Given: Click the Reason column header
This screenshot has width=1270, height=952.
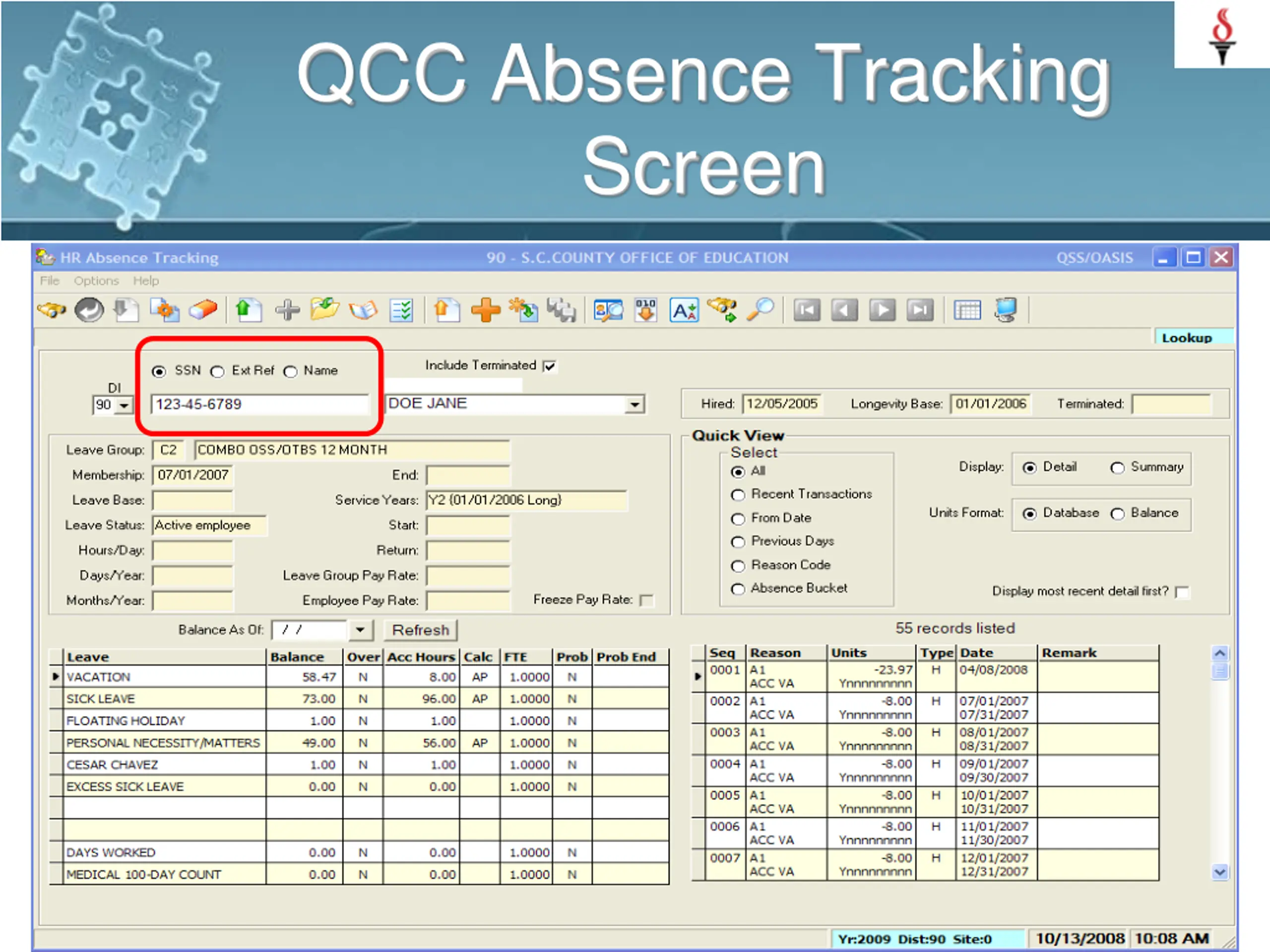Looking at the screenshot, I should click(x=786, y=653).
